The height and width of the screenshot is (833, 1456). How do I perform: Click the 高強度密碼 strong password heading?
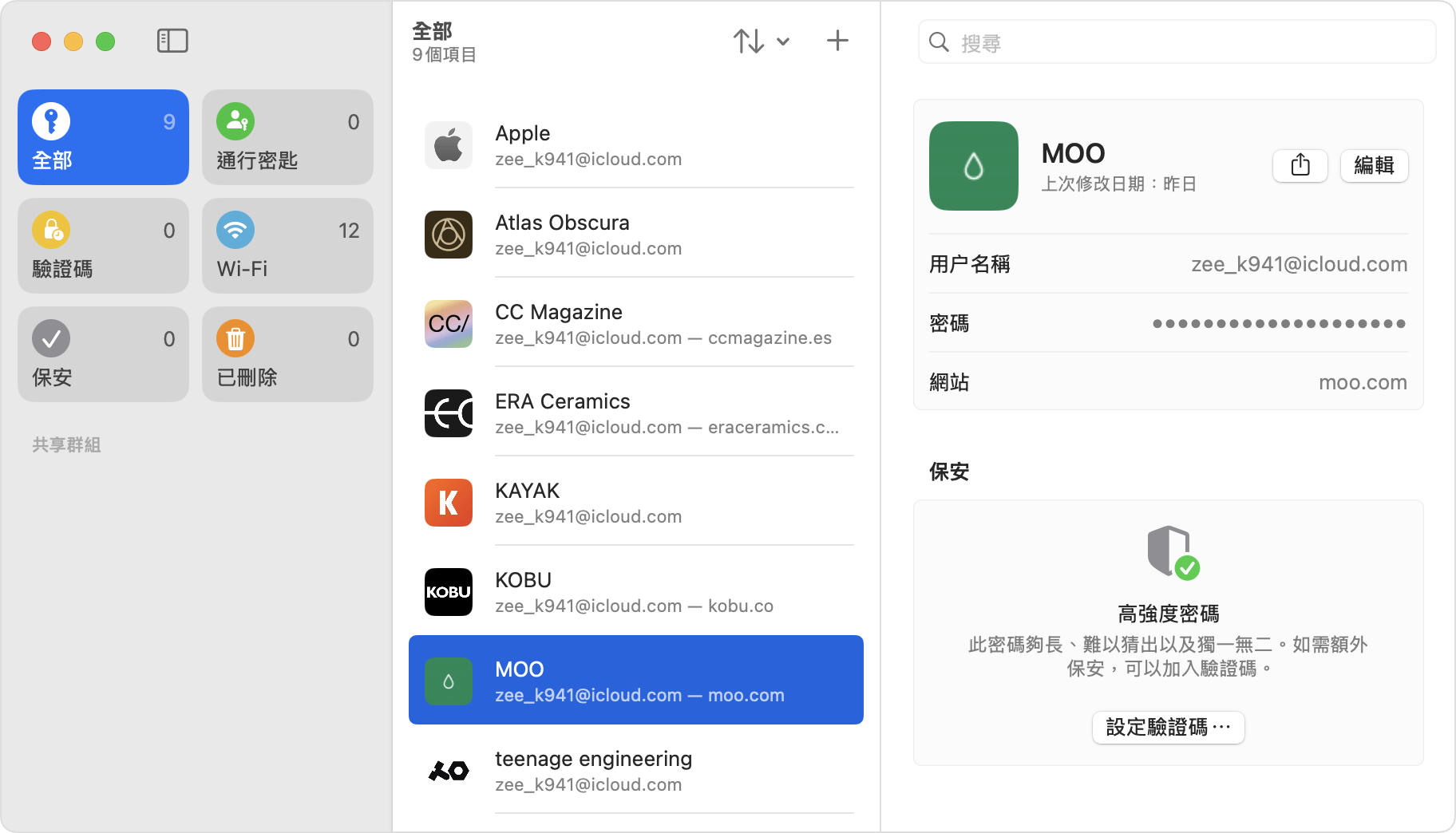point(1168,614)
